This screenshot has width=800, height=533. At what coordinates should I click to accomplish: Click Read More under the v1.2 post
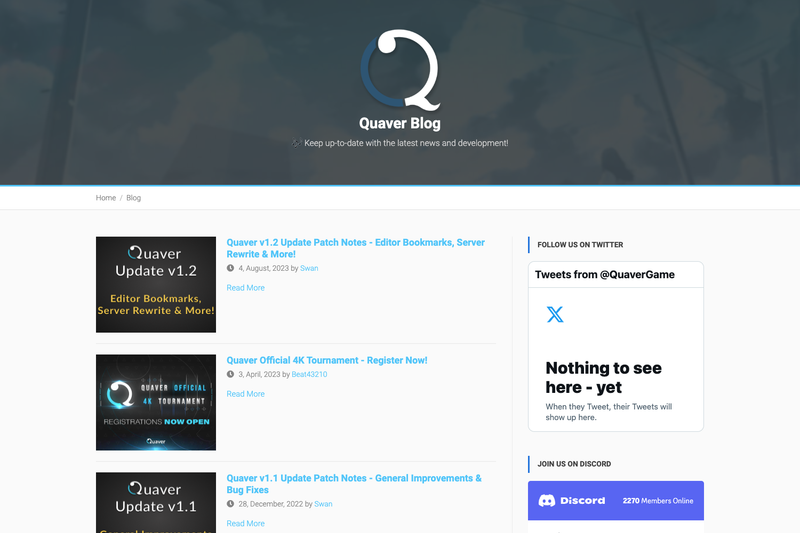(245, 288)
